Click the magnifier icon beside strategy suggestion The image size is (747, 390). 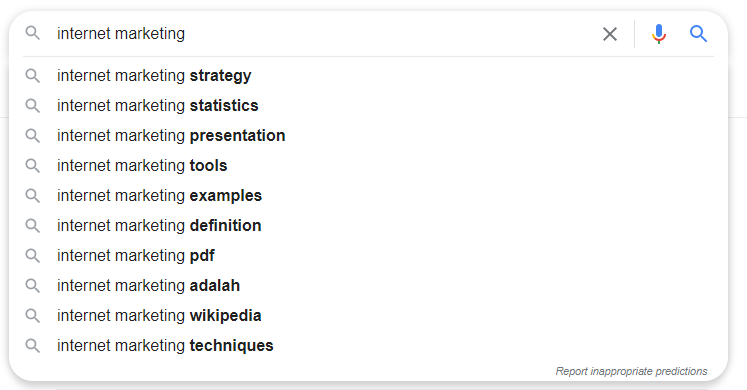click(32, 76)
